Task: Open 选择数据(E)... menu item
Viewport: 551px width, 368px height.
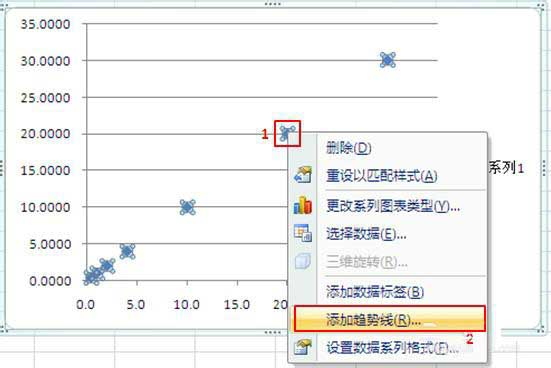Action: click(366, 233)
